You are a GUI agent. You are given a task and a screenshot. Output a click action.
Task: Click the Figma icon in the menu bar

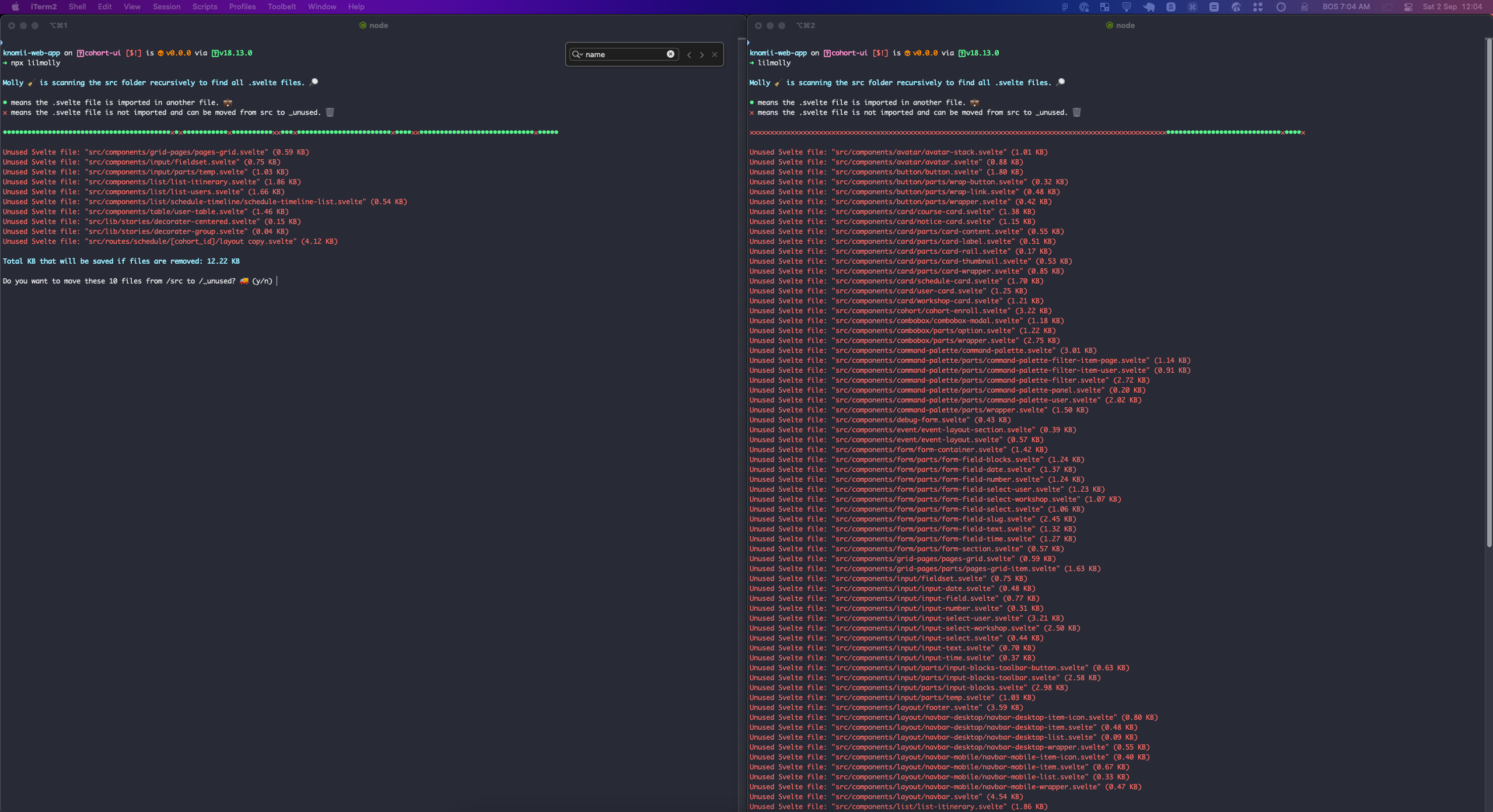coord(1065,7)
